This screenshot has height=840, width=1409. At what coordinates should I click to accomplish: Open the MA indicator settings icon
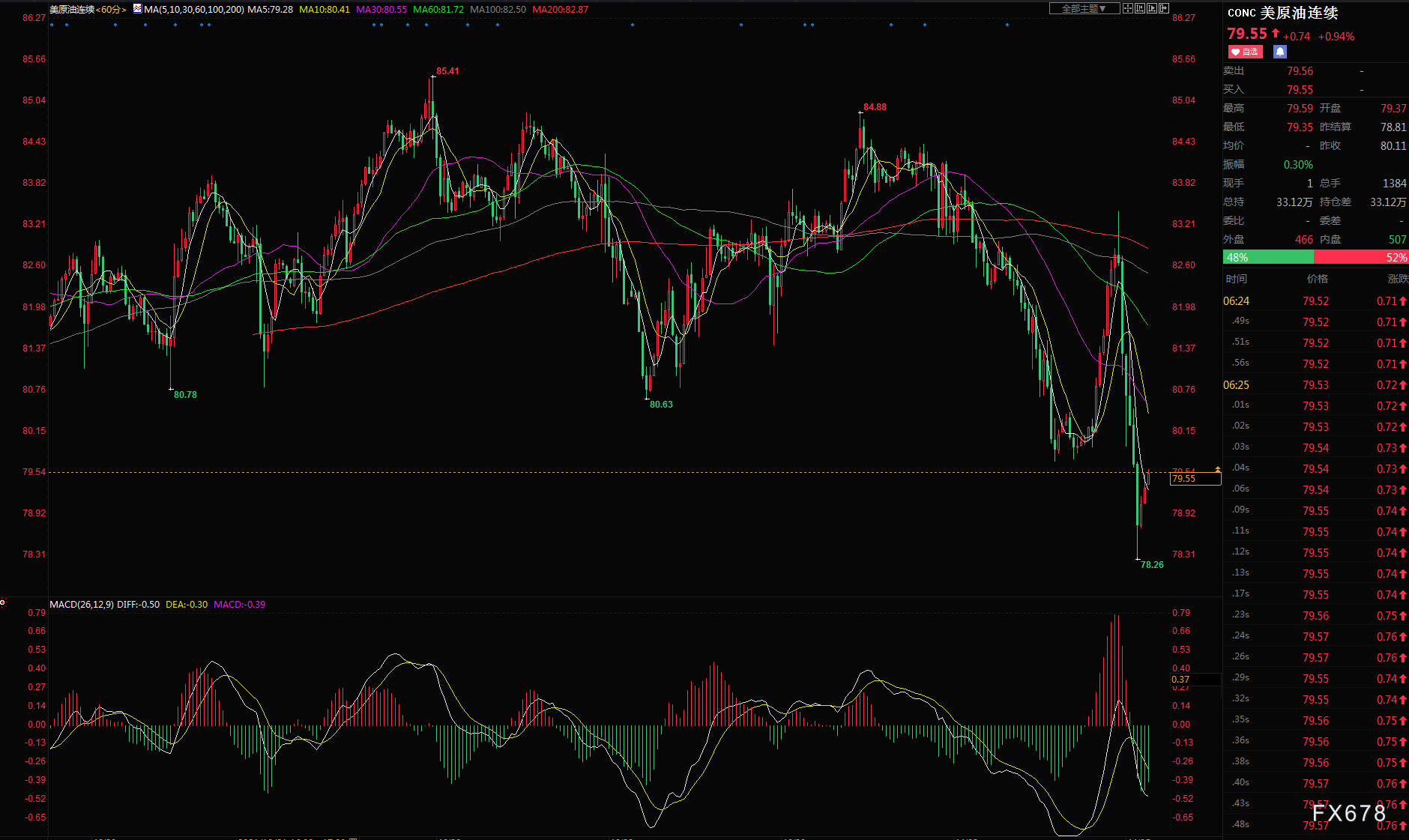pyautogui.click(x=137, y=9)
